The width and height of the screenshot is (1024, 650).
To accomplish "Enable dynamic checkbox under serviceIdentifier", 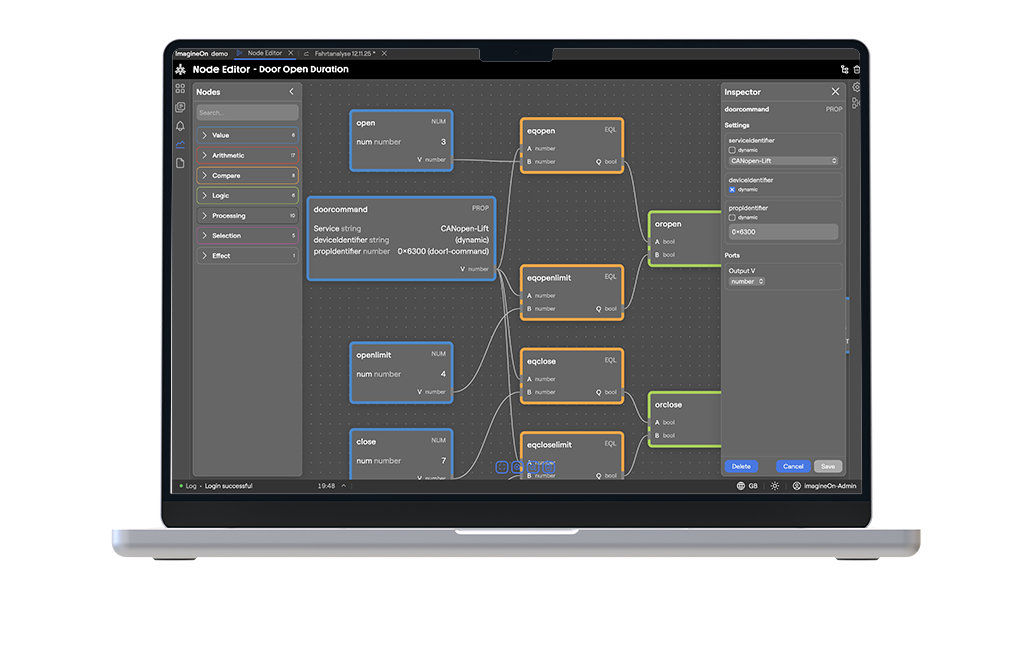I will [732, 150].
